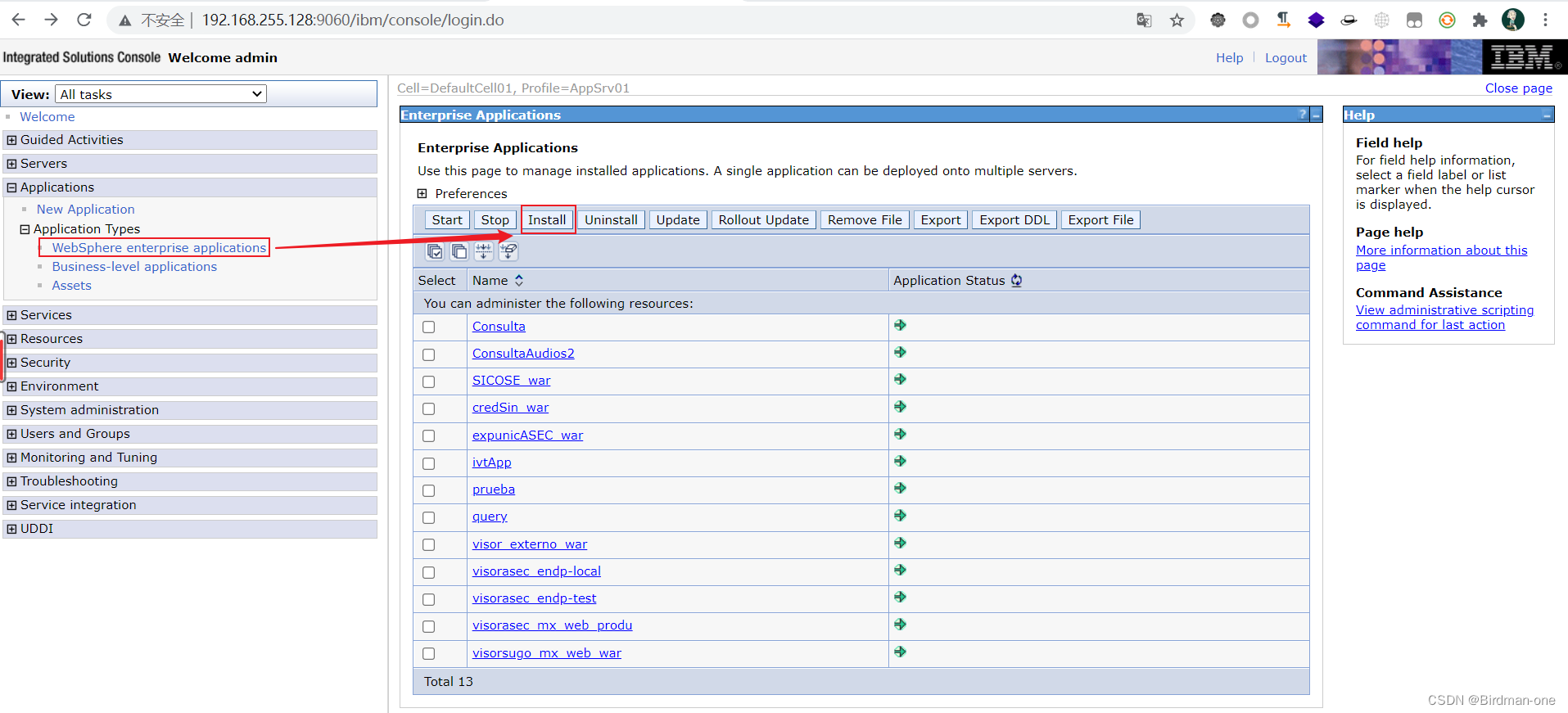Click the Select All Items icon
1568x713 pixels.
pos(435,251)
